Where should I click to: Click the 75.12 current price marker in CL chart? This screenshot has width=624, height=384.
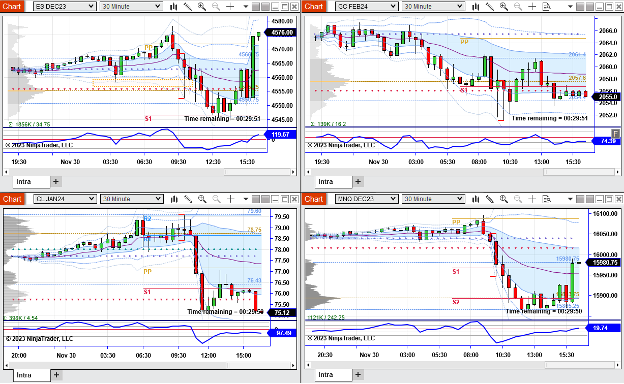[282, 313]
